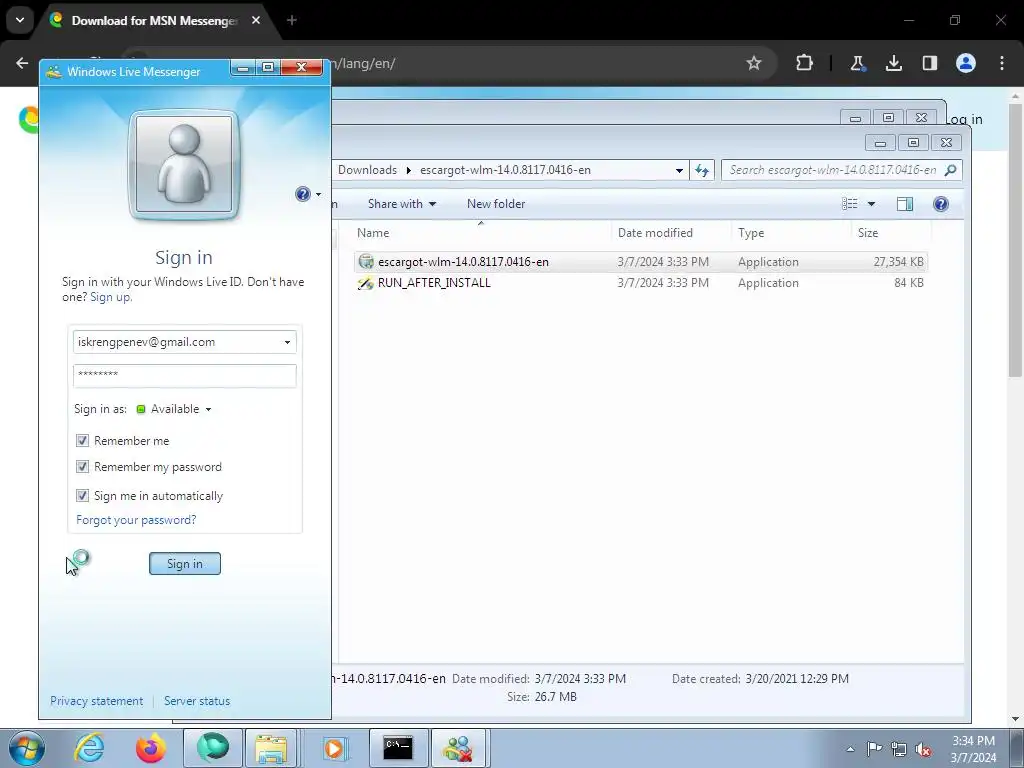Click the Messenger help question mark icon
Screen dimensions: 1024x768
[x=302, y=194]
